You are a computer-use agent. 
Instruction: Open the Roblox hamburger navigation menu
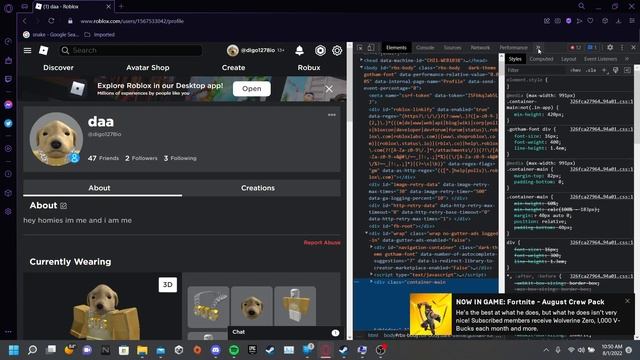(27, 50)
